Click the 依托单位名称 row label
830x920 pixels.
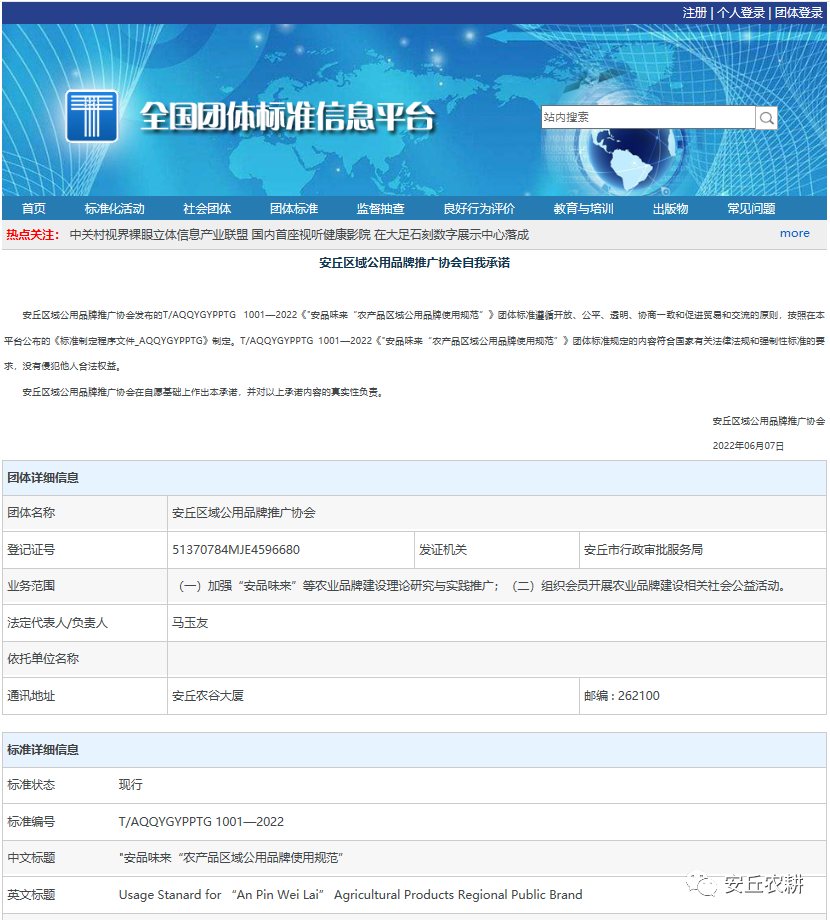coord(43,659)
